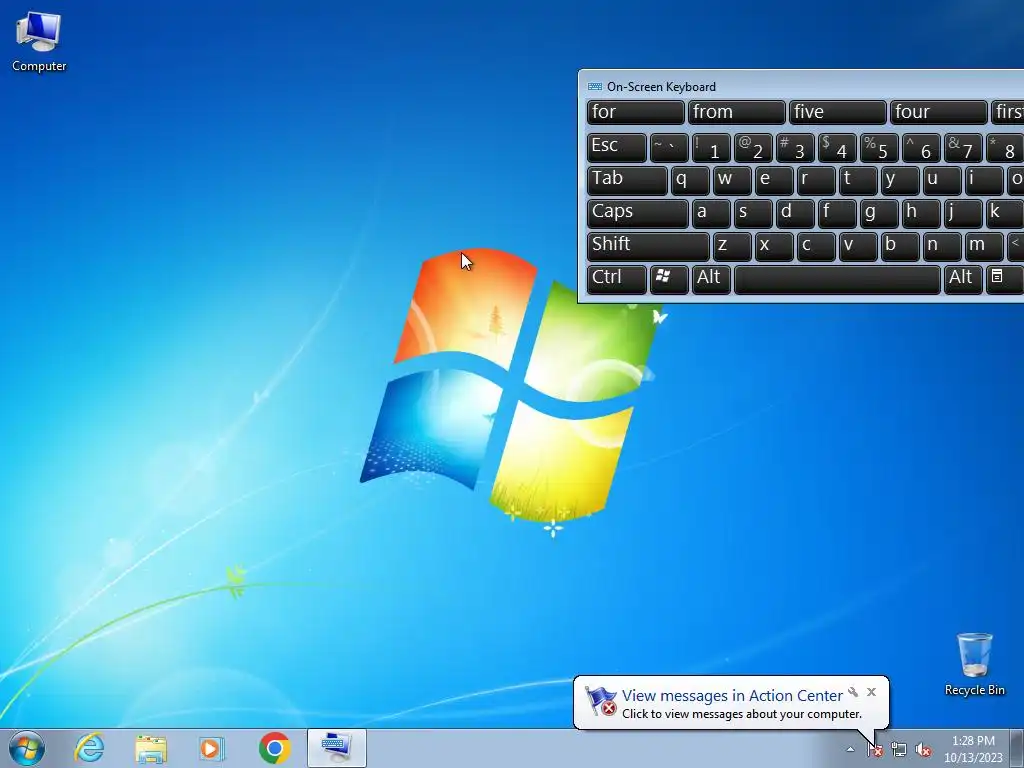
Task: Choose the 'for' text prediction
Action: [x=635, y=112]
